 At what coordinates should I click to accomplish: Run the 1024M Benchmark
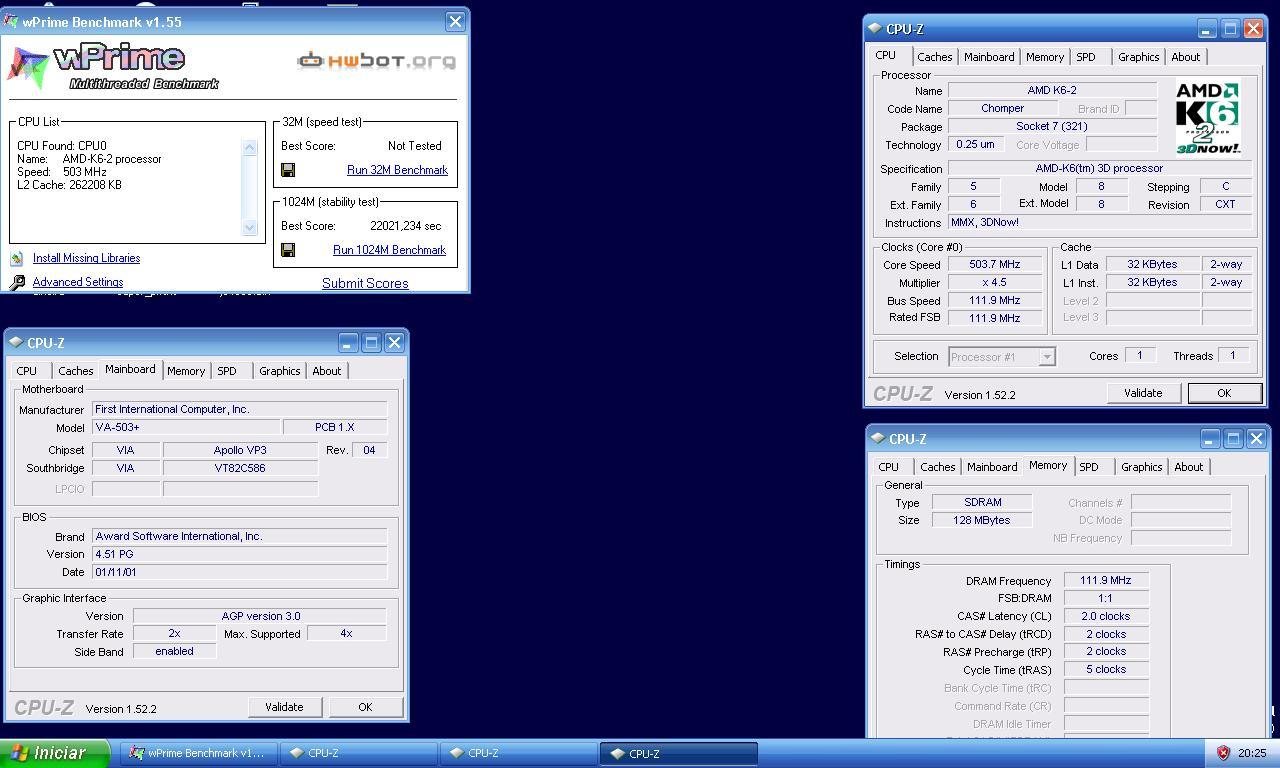pyautogui.click(x=389, y=250)
